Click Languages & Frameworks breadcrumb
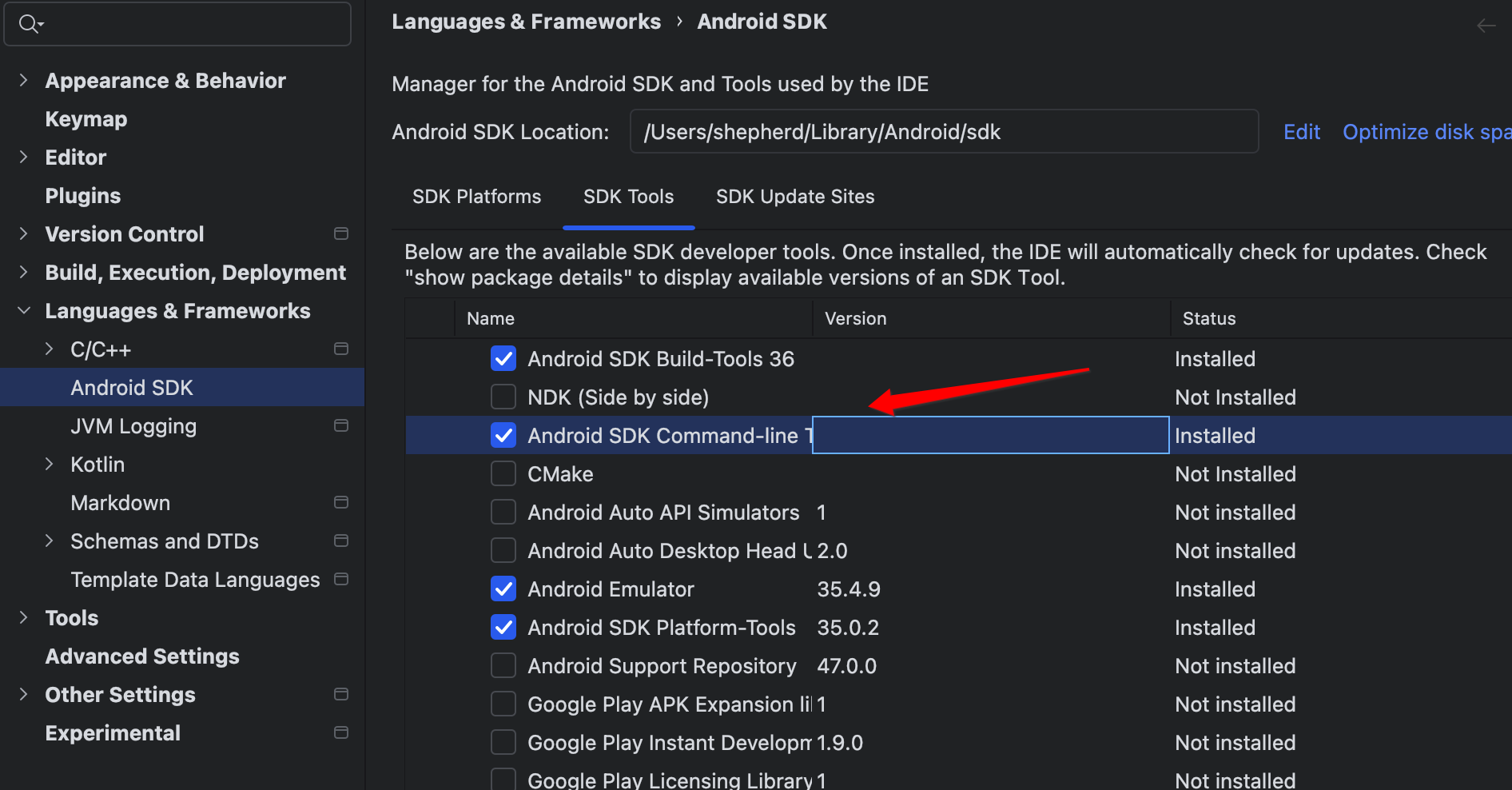1512x790 pixels. pyautogui.click(x=526, y=22)
